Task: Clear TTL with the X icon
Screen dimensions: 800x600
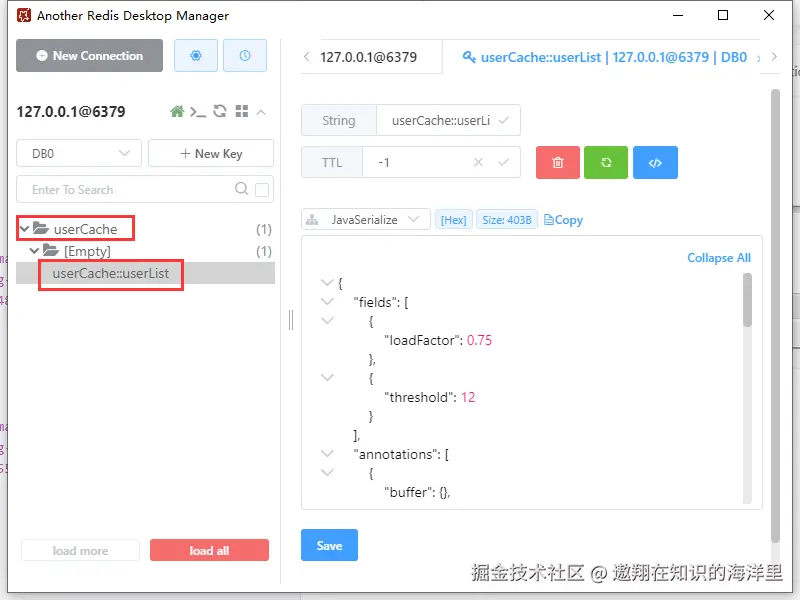Action: 478,162
